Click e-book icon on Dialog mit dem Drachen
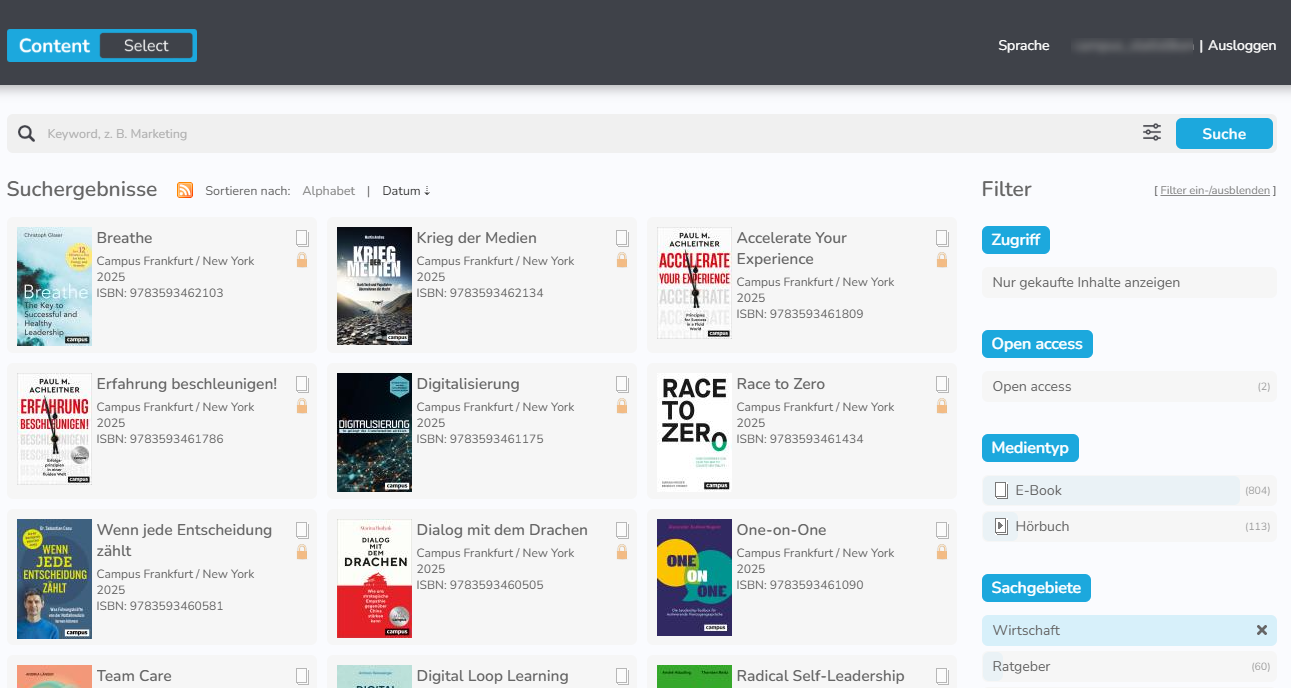Screen dimensions: 1291x688 [622, 530]
